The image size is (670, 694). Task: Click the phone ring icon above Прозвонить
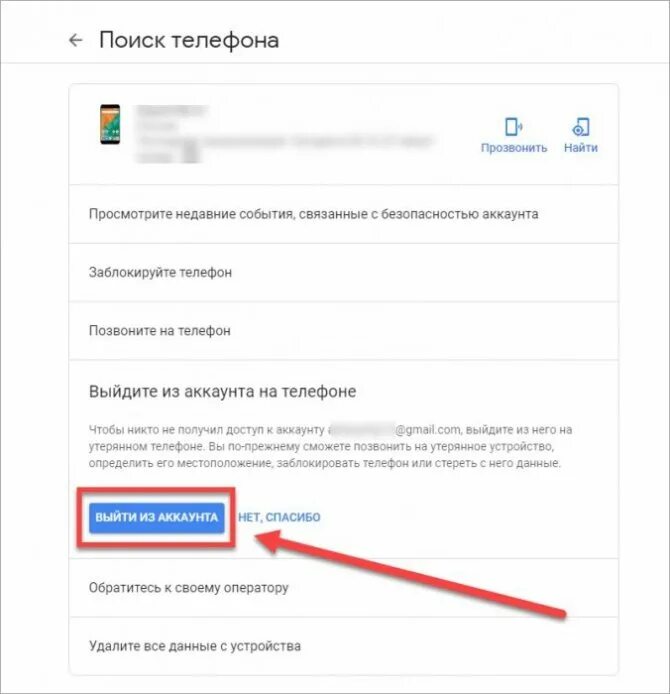coord(513,127)
